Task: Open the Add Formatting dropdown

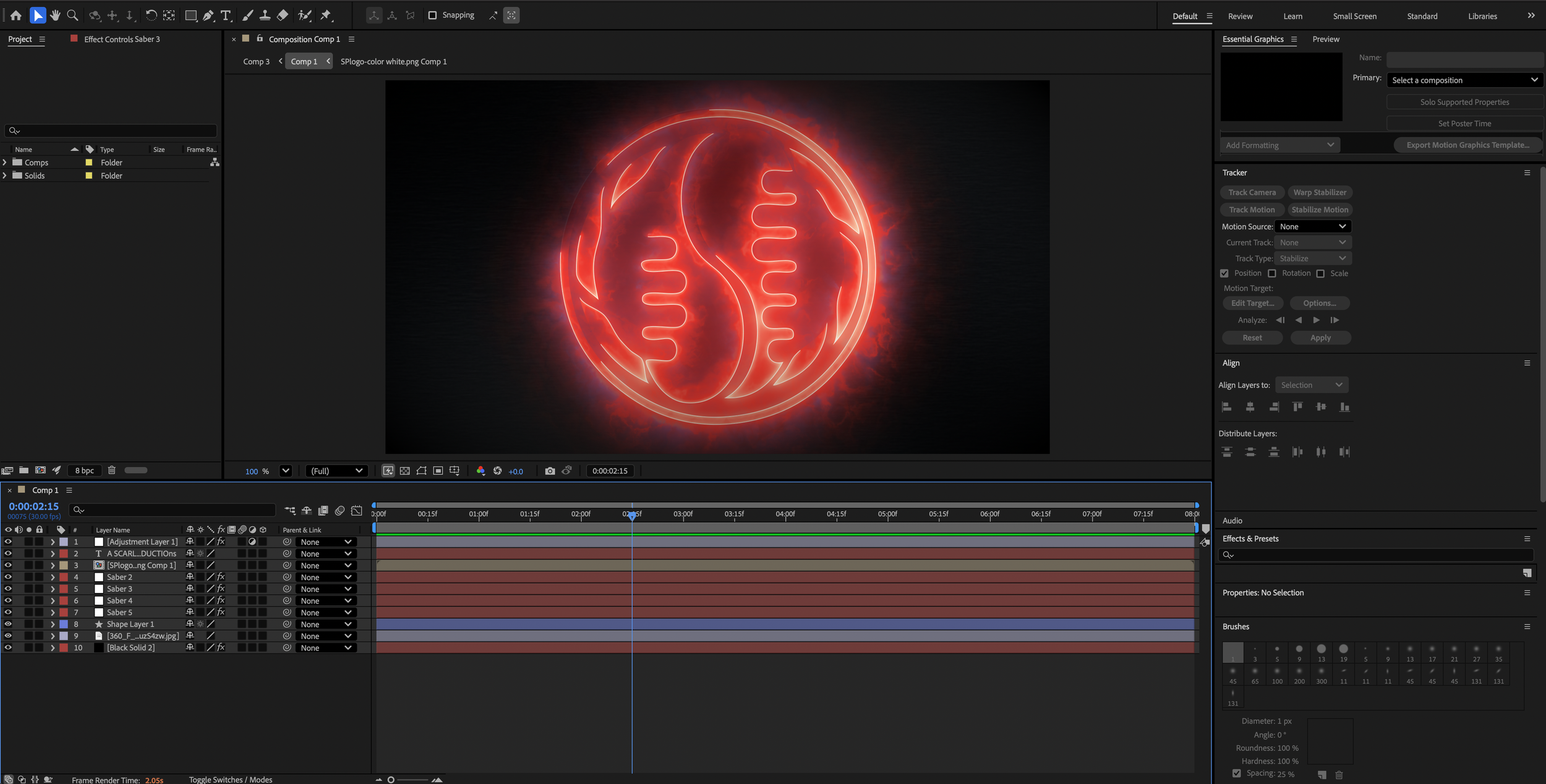Action: pos(1279,145)
